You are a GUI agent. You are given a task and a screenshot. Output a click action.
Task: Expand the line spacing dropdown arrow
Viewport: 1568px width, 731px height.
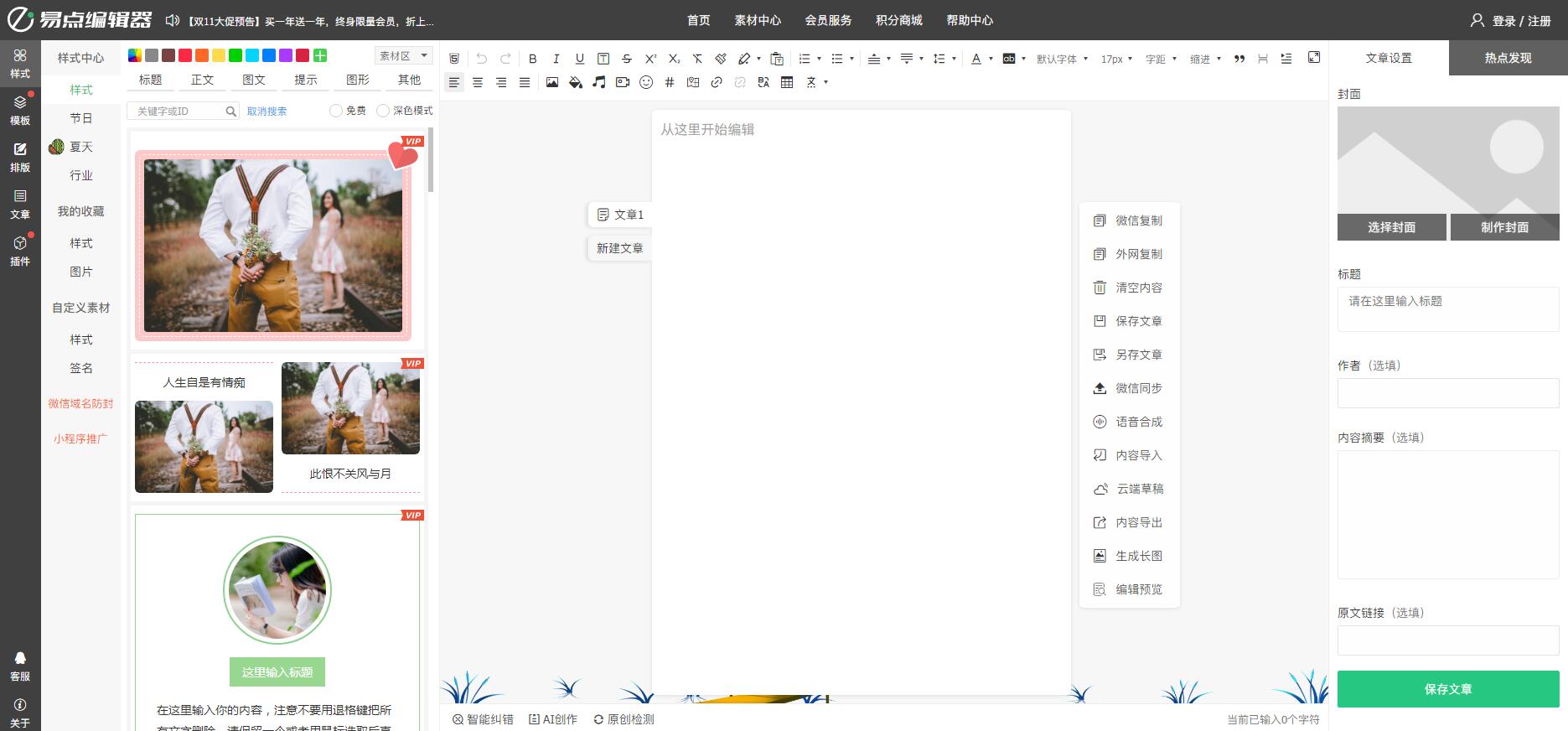pos(954,59)
